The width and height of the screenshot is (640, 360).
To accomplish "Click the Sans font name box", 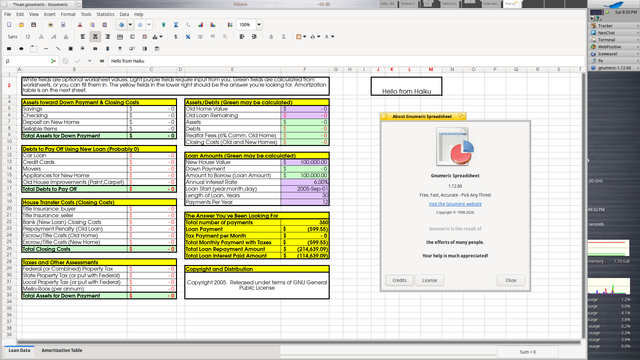I will coord(13,37).
